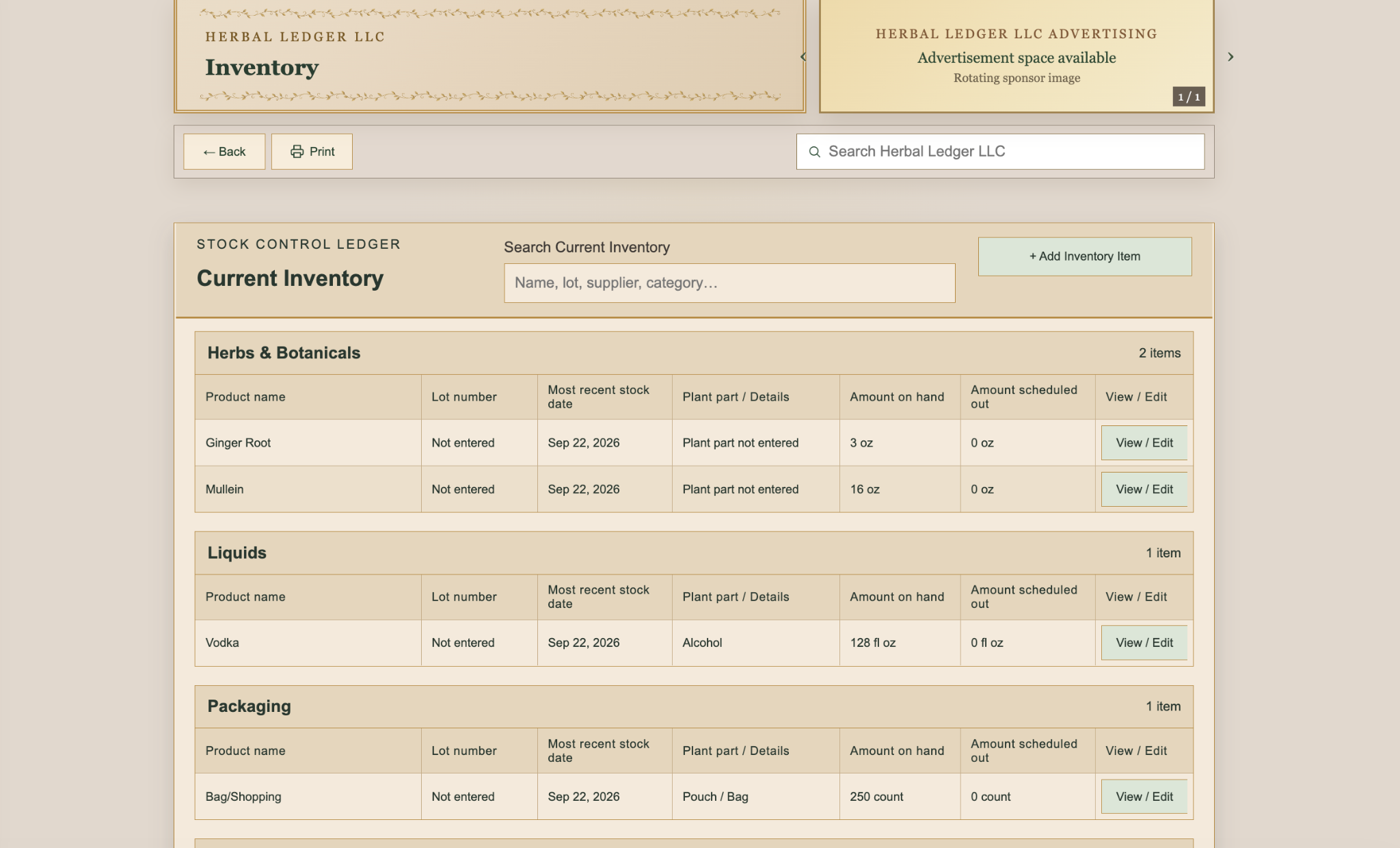The width and height of the screenshot is (1400, 848).
Task: Show the previous advertisement using left chevron
Action: point(804,57)
